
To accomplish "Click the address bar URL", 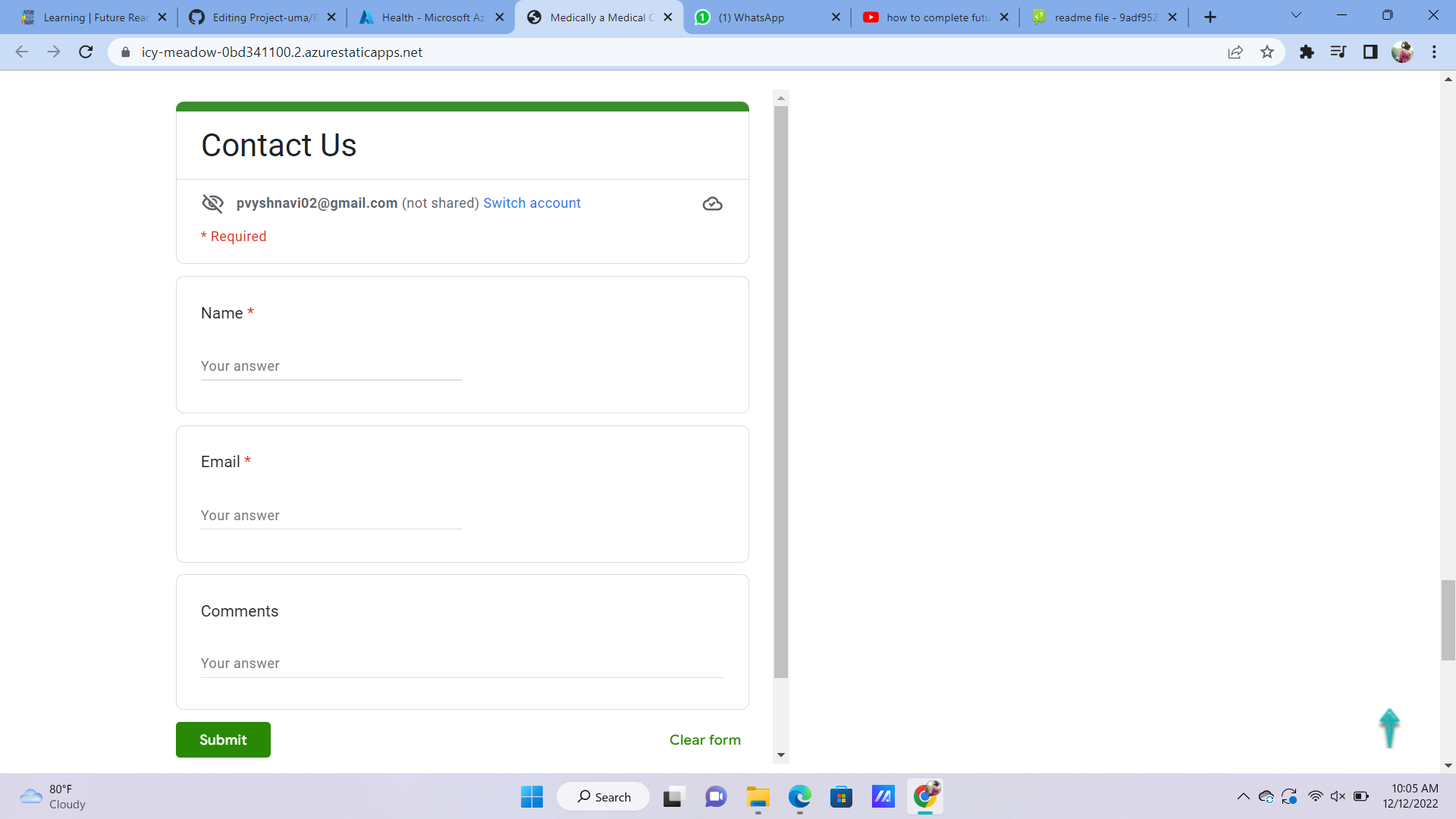I will [x=282, y=52].
